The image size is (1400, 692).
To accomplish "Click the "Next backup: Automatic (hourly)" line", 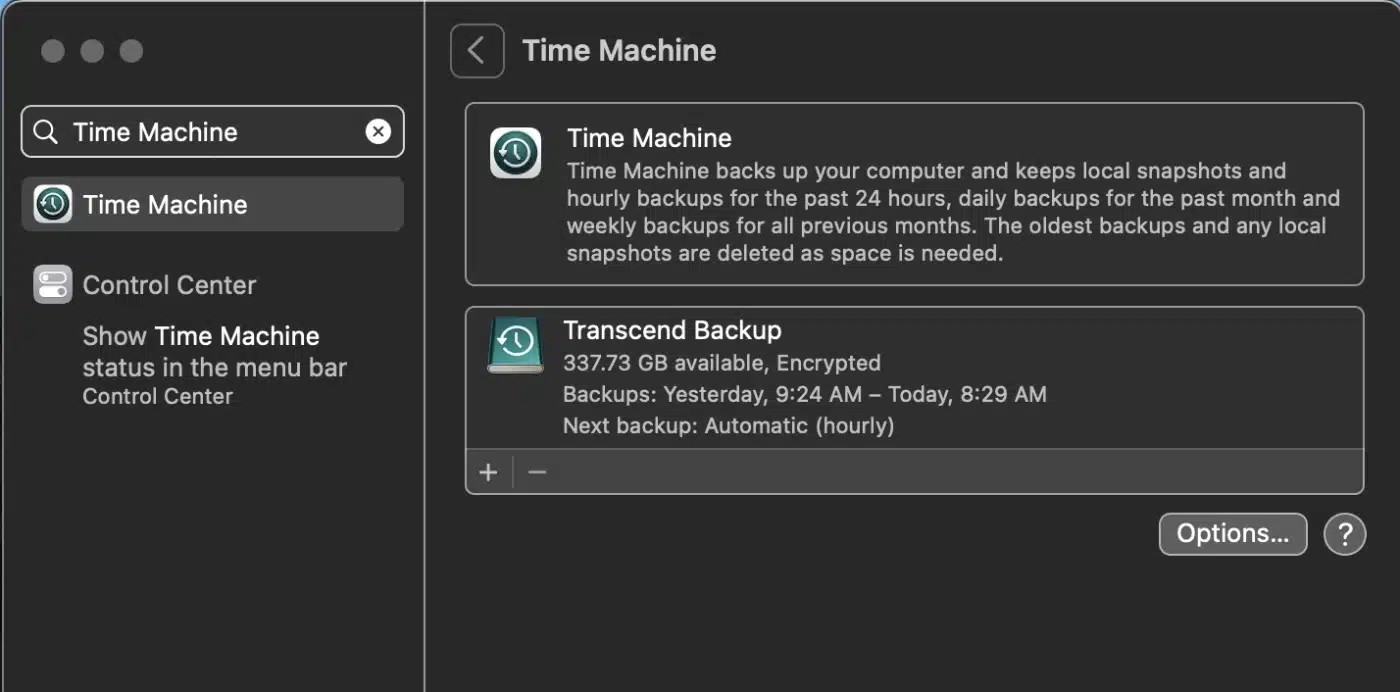I will tap(728, 426).
